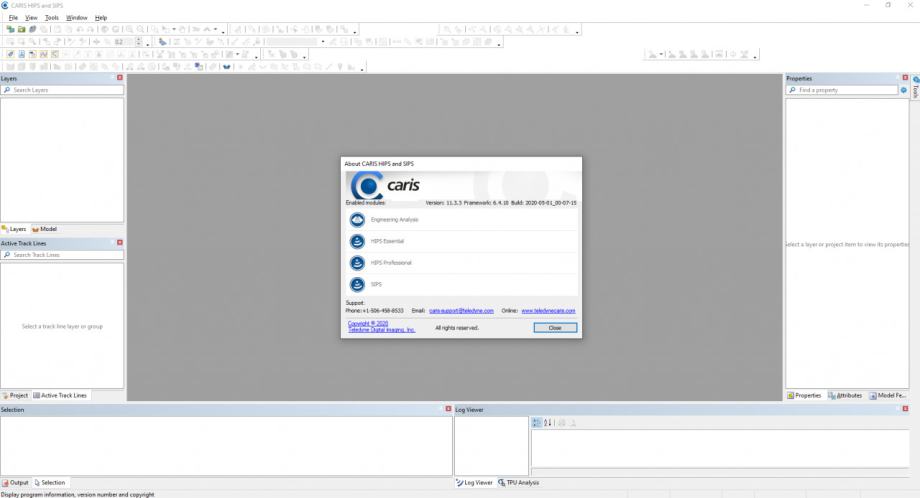Expand overflow arrow of right third-row toolbar
The height and width of the screenshot is (498, 920).
[755, 56]
